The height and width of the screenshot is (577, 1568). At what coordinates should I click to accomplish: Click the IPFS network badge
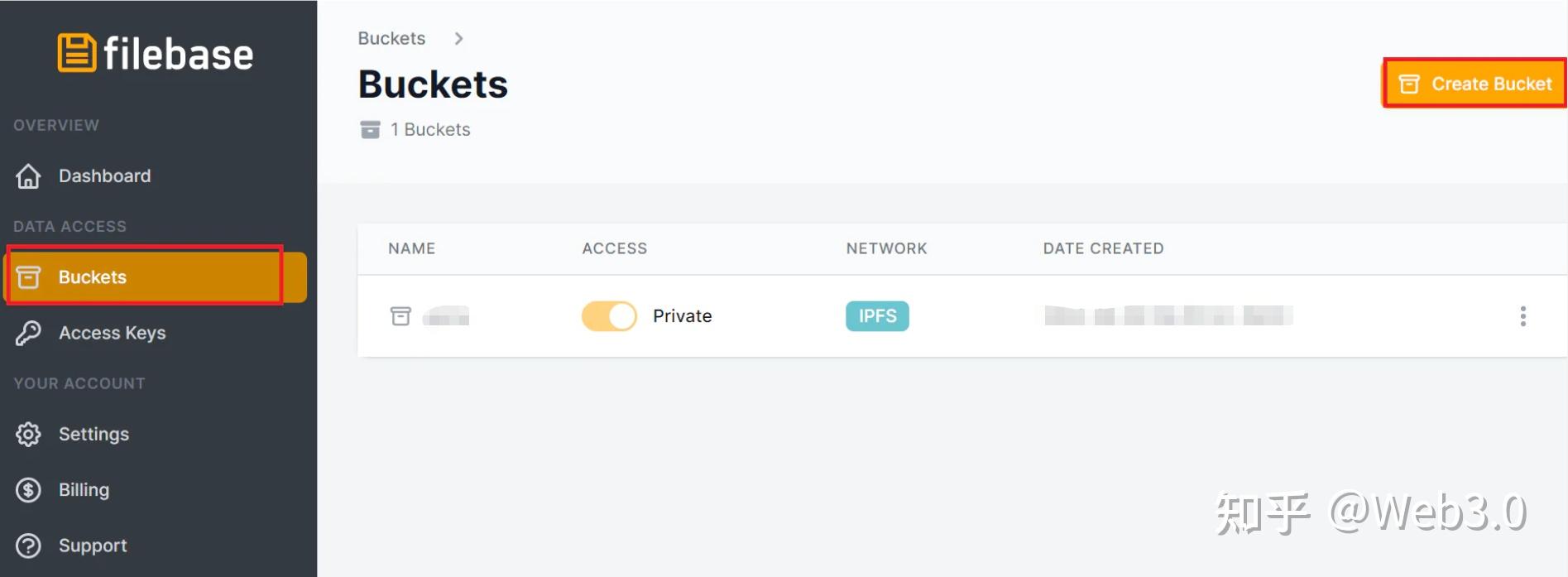point(877,316)
